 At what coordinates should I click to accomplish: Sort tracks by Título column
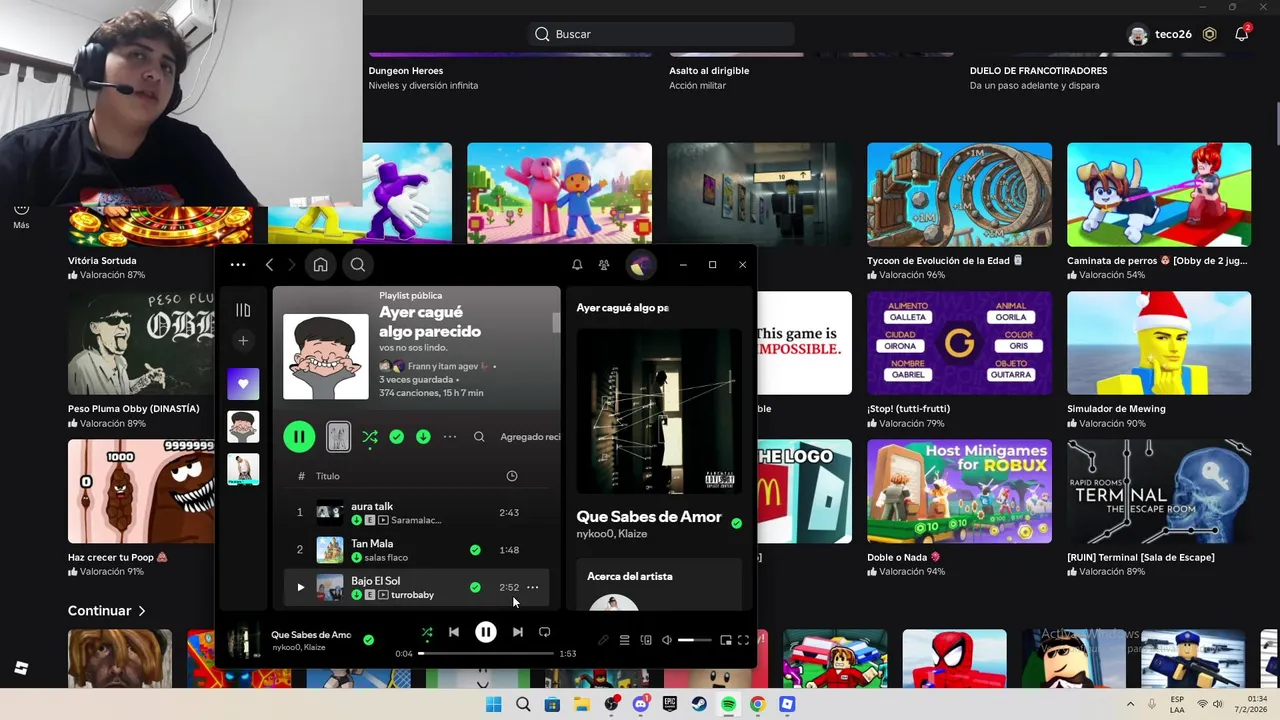pos(328,476)
